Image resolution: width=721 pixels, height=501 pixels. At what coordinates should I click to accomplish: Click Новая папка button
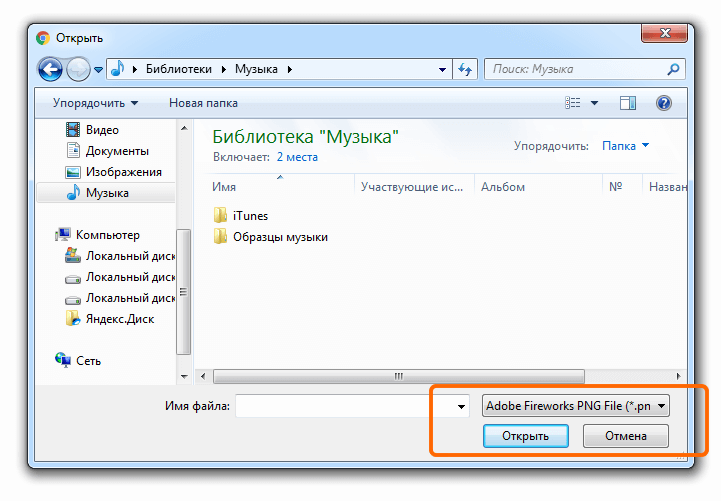pyautogui.click(x=203, y=103)
